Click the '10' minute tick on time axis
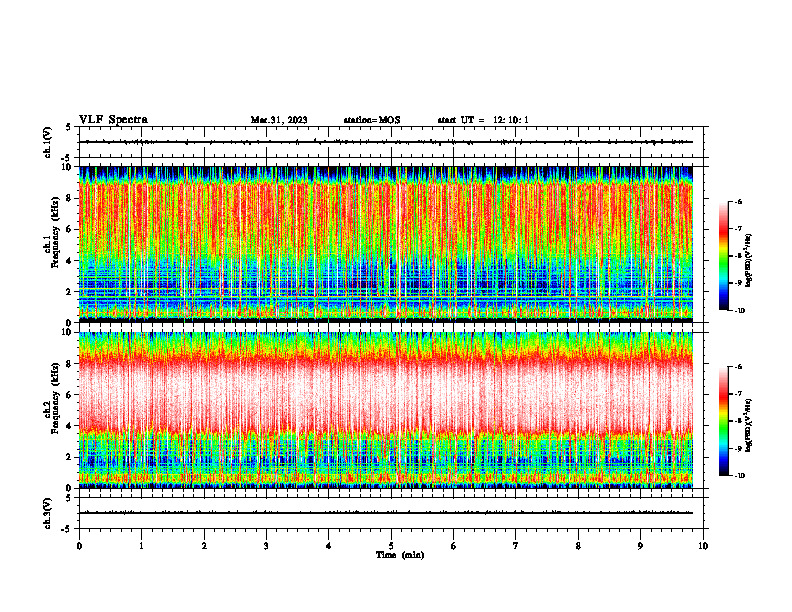 (x=703, y=546)
